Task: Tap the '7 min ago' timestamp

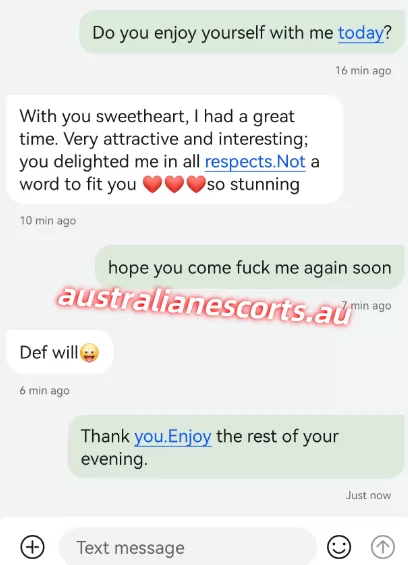Action: (x=366, y=306)
